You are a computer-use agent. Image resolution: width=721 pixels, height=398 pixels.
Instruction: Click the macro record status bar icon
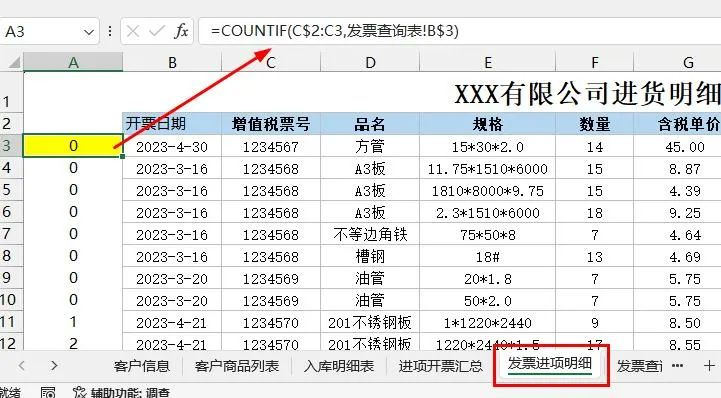point(48,393)
